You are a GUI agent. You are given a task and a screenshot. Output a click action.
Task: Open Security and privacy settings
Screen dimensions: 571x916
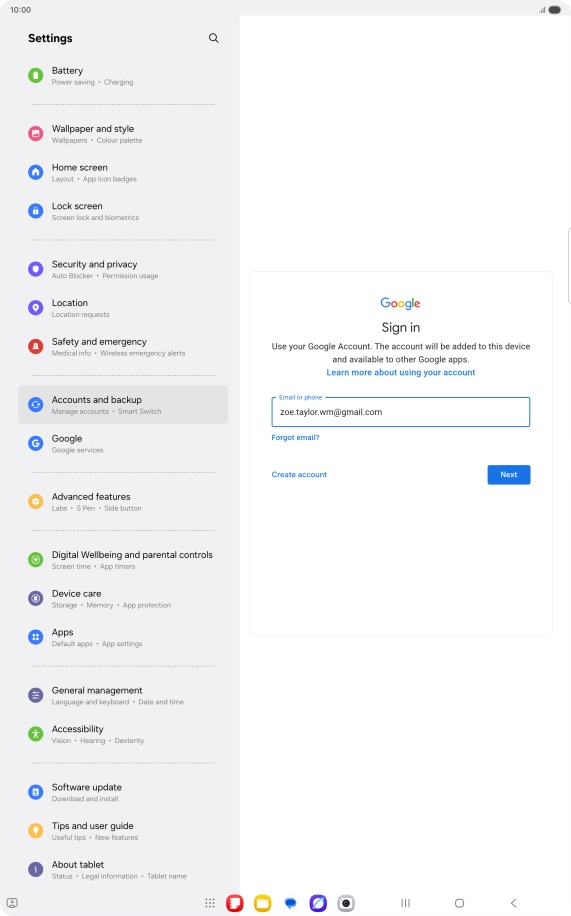click(123, 269)
